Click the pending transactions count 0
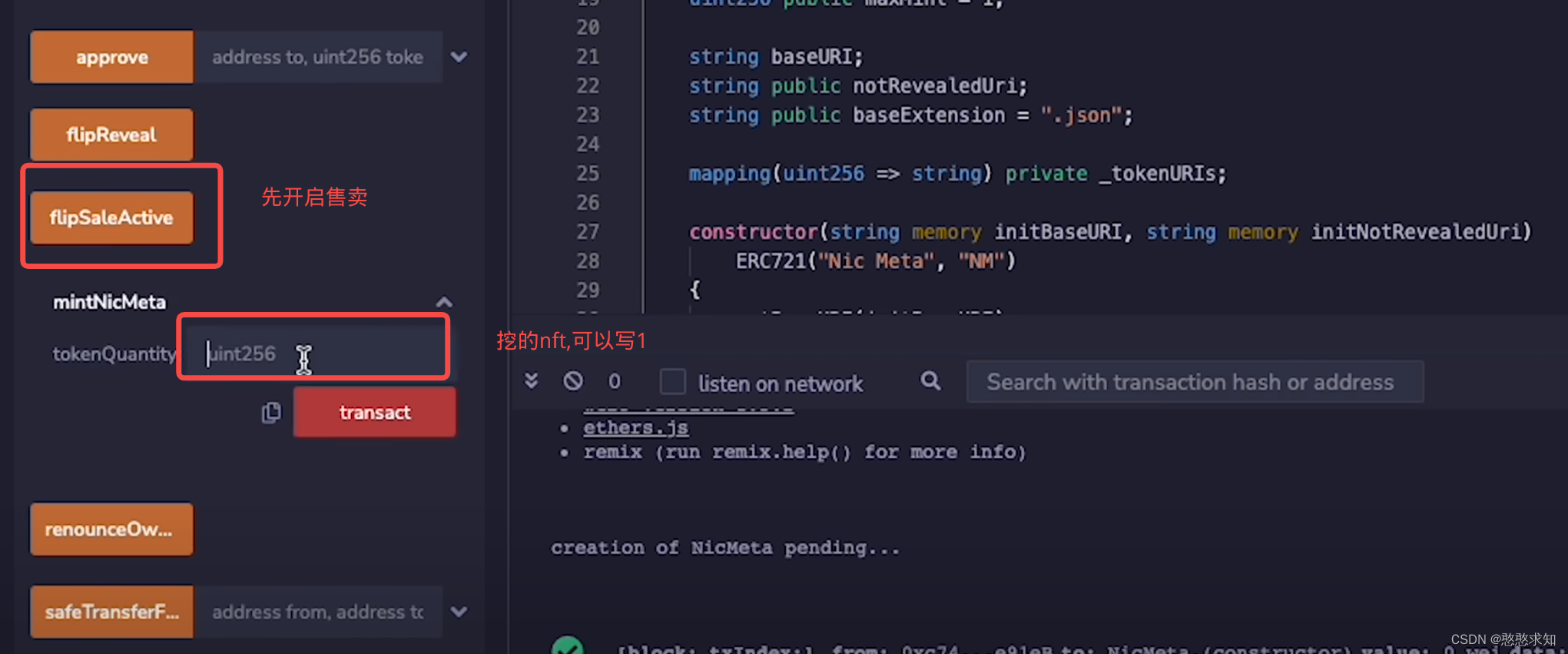The image size is (1568, 654). tap(614, 381)
